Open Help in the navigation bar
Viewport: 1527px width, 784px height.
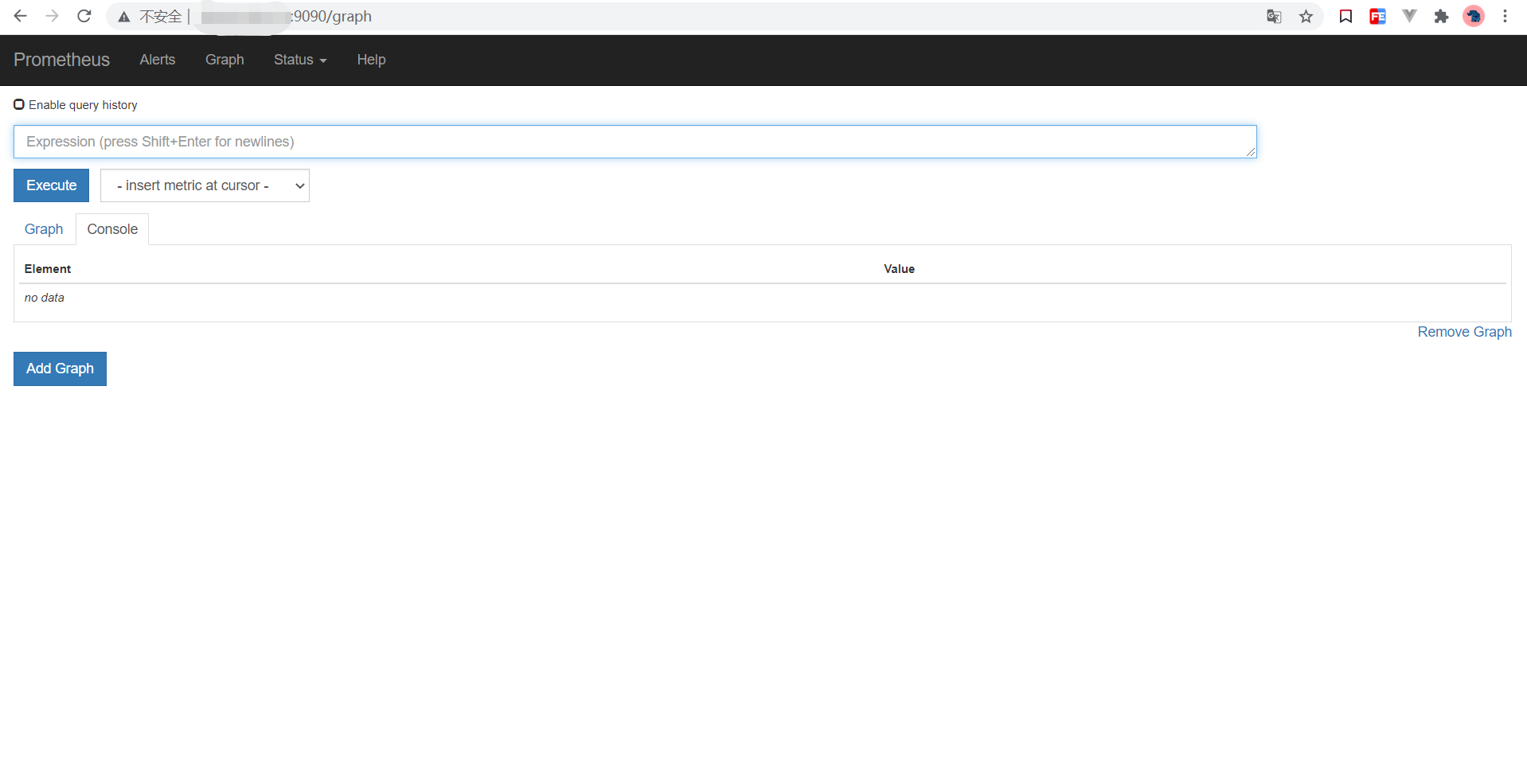coord(371,60)
